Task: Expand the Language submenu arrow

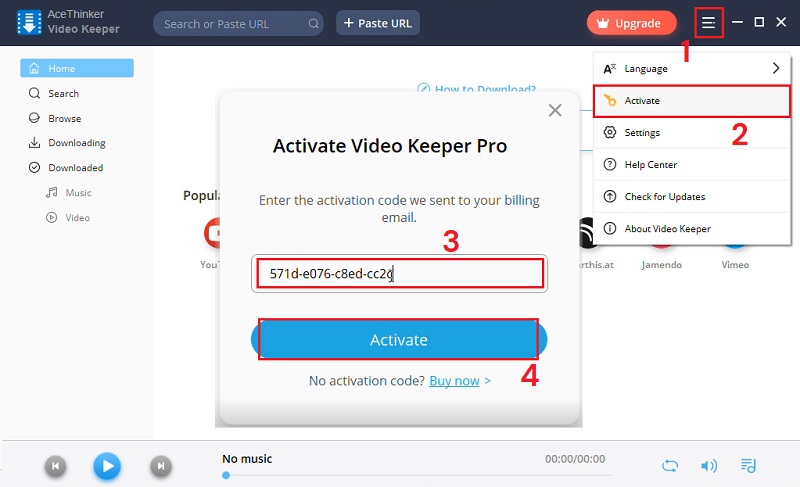Action: [776, 68]
